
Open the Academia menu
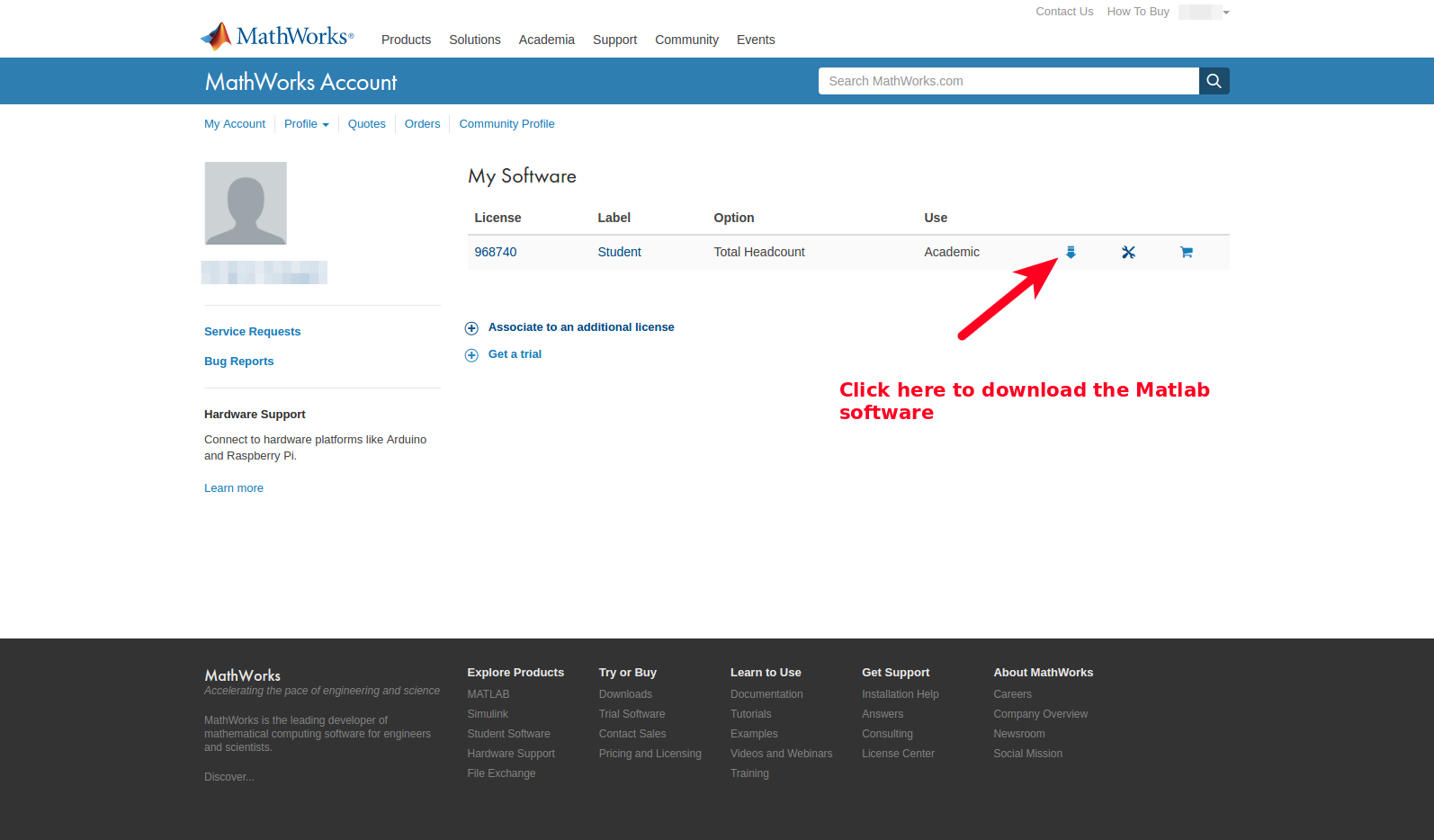point(547,40)
